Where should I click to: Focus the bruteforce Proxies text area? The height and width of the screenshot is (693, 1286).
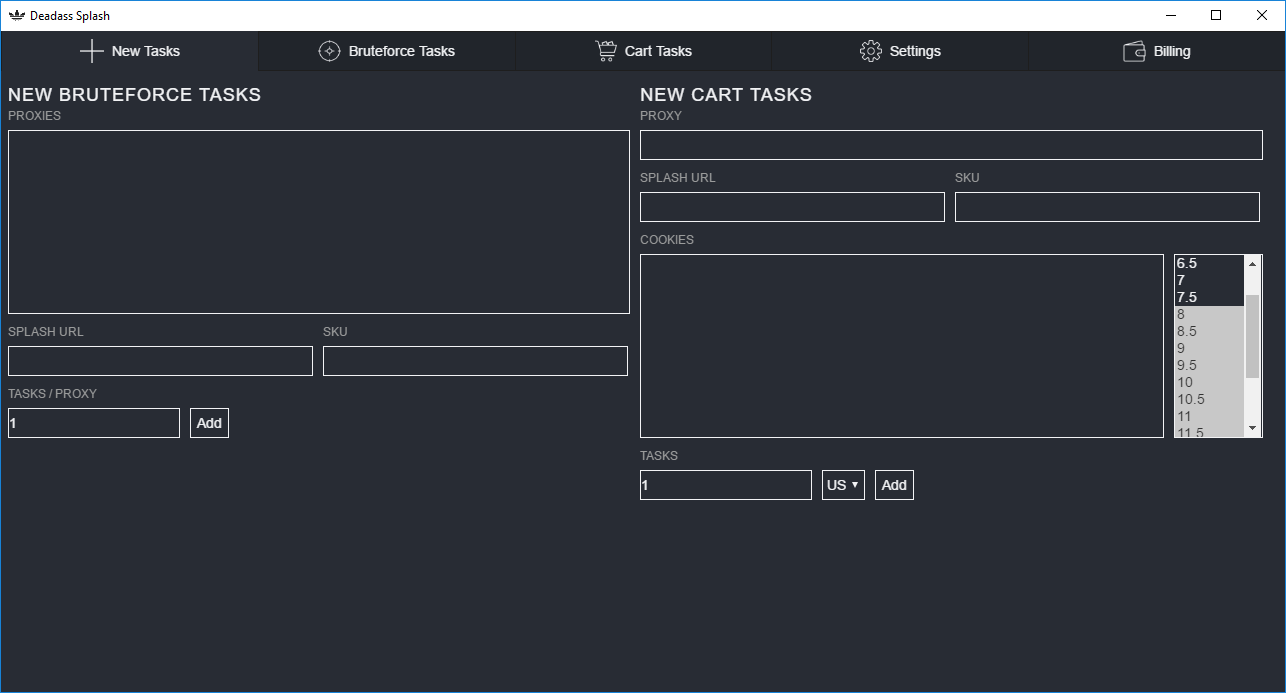(319, 222)
